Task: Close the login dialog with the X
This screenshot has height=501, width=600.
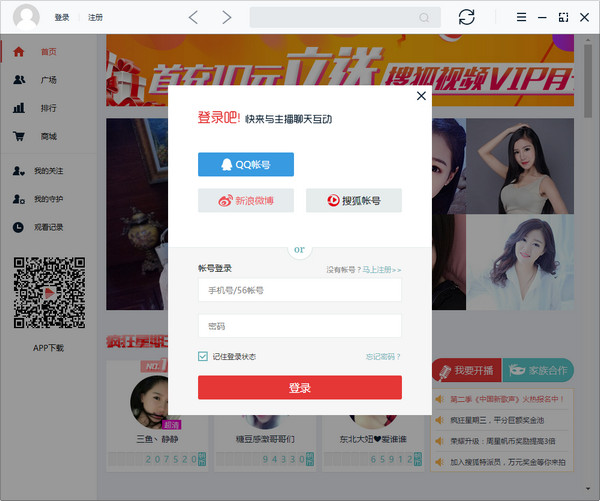Action: coord(421,96)
